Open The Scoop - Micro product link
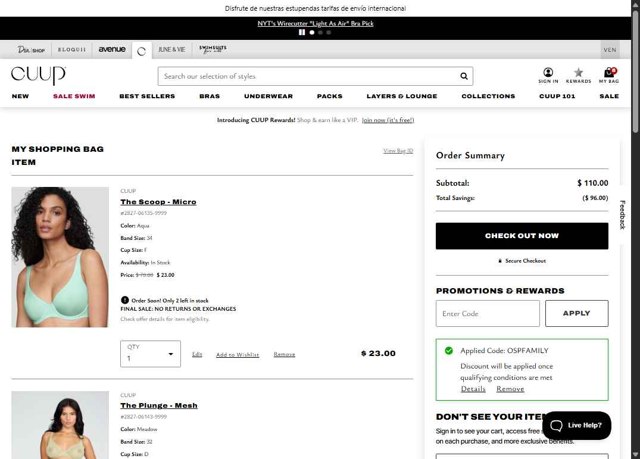Viewport: 640px width, 459px height. click(158, 202)
